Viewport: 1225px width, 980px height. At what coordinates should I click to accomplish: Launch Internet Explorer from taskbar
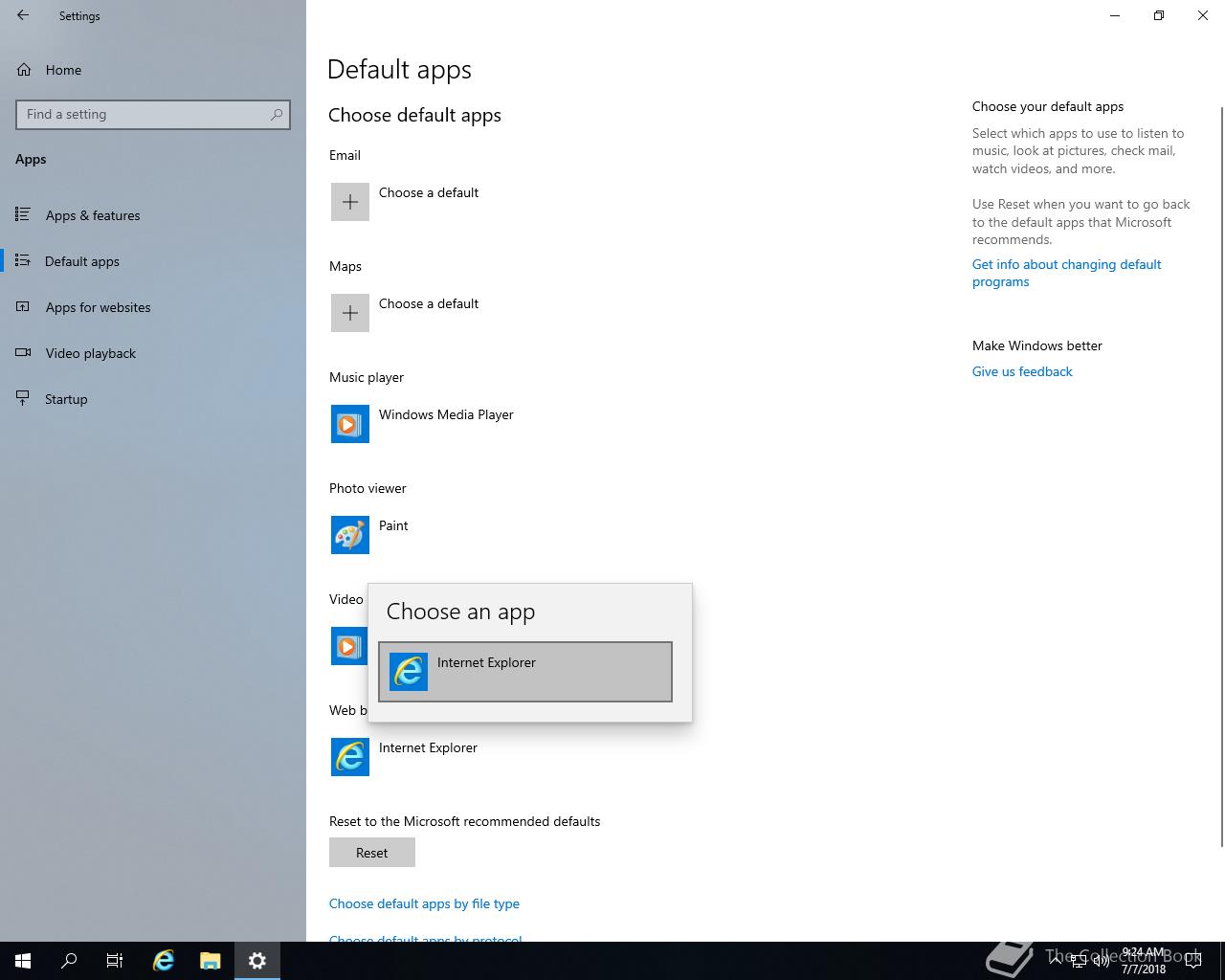tap(164, 961)
